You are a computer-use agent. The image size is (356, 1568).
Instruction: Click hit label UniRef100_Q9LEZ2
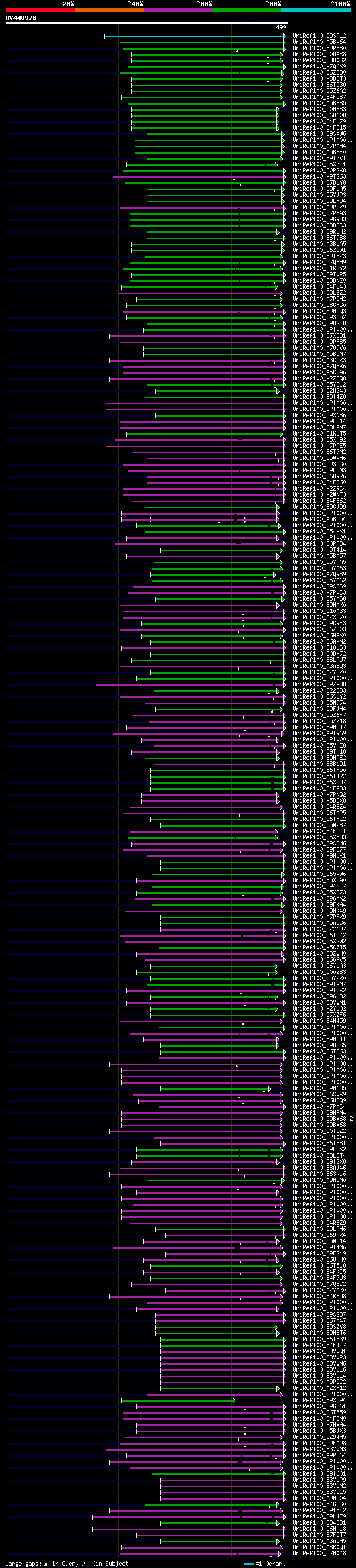pos(319,293)
